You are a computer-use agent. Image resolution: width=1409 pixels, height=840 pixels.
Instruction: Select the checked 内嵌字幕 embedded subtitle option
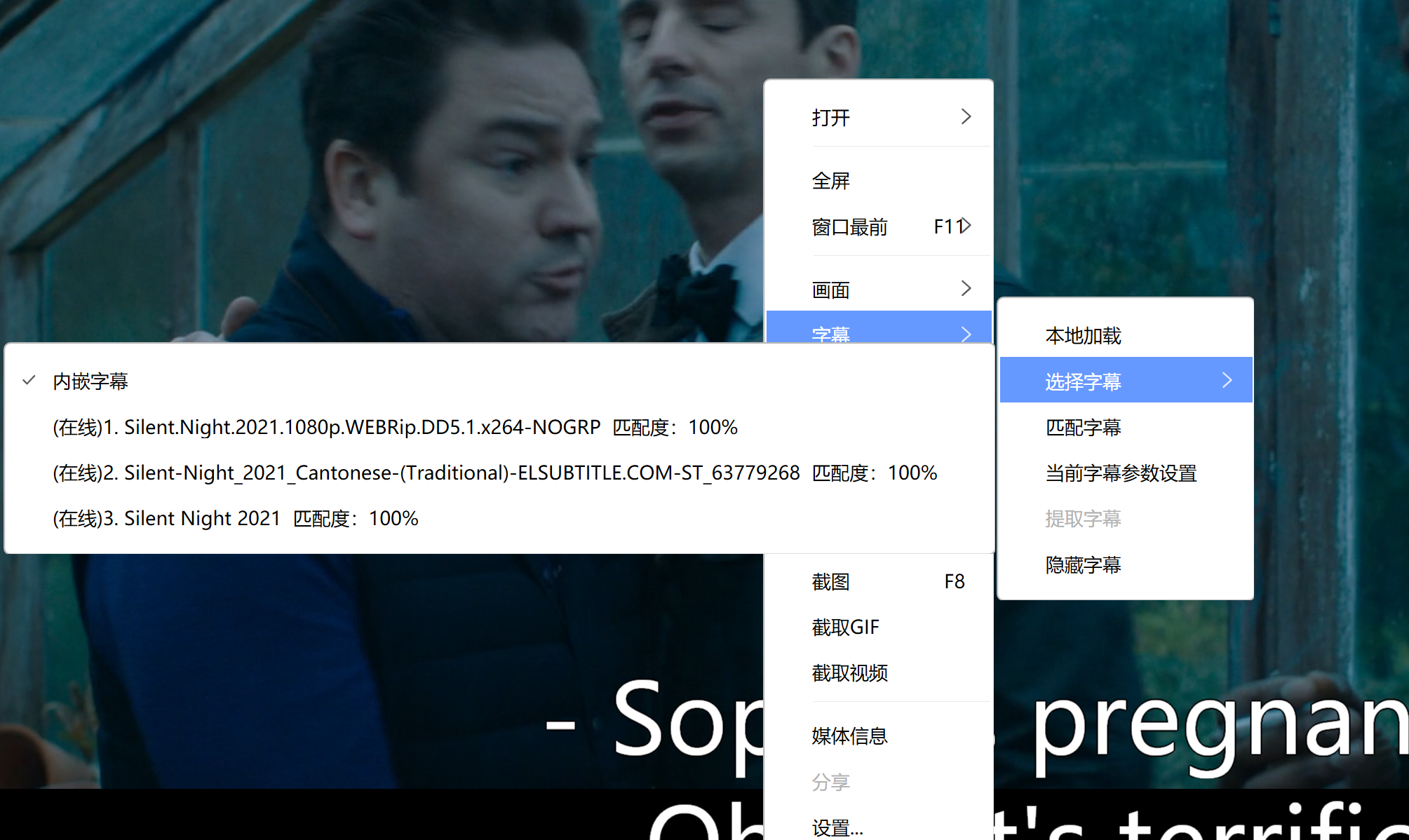pos(90,381)
